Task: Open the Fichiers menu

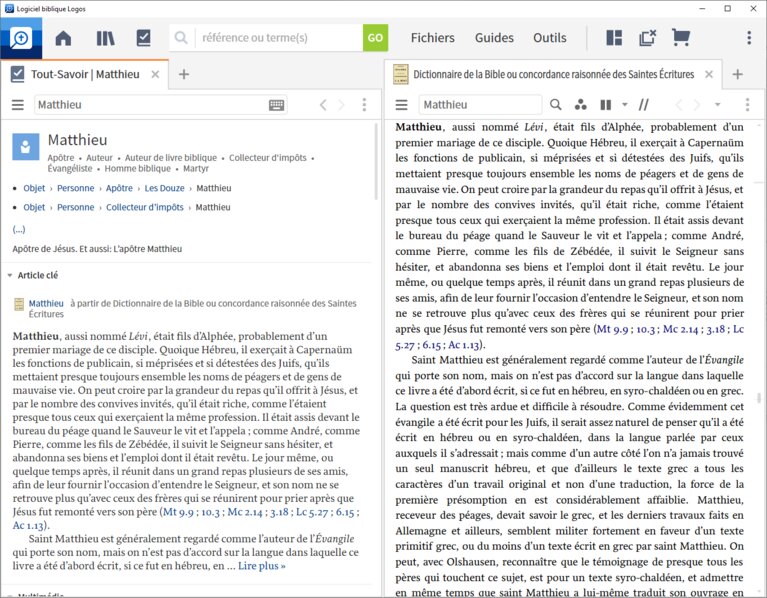Action: point(432,38)
